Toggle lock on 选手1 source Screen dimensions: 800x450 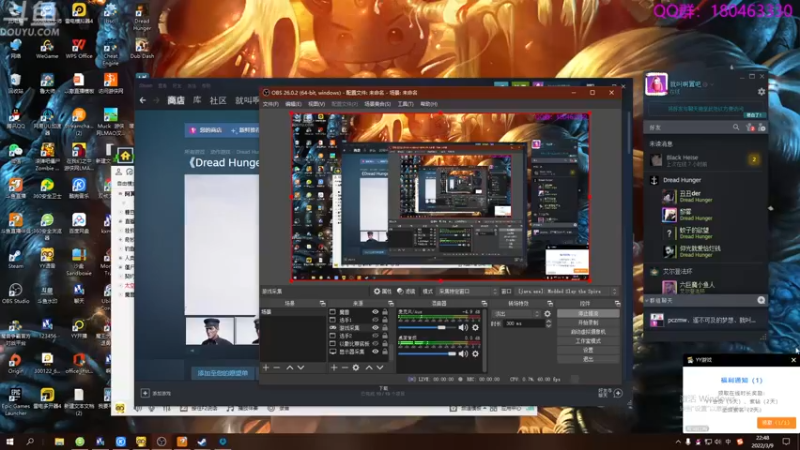(385, 320)
